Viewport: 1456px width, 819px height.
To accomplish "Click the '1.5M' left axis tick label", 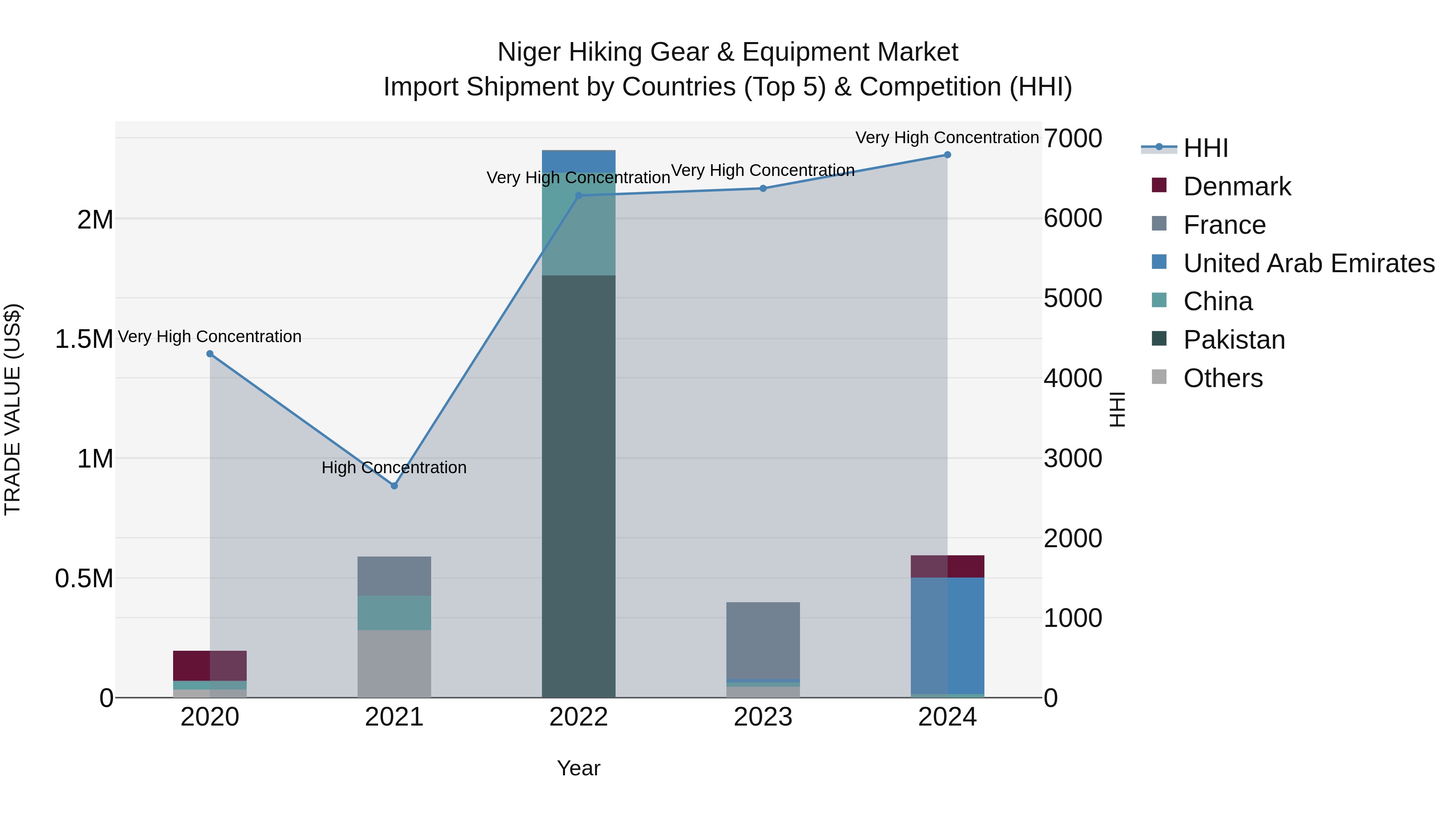I will [84, 339].
